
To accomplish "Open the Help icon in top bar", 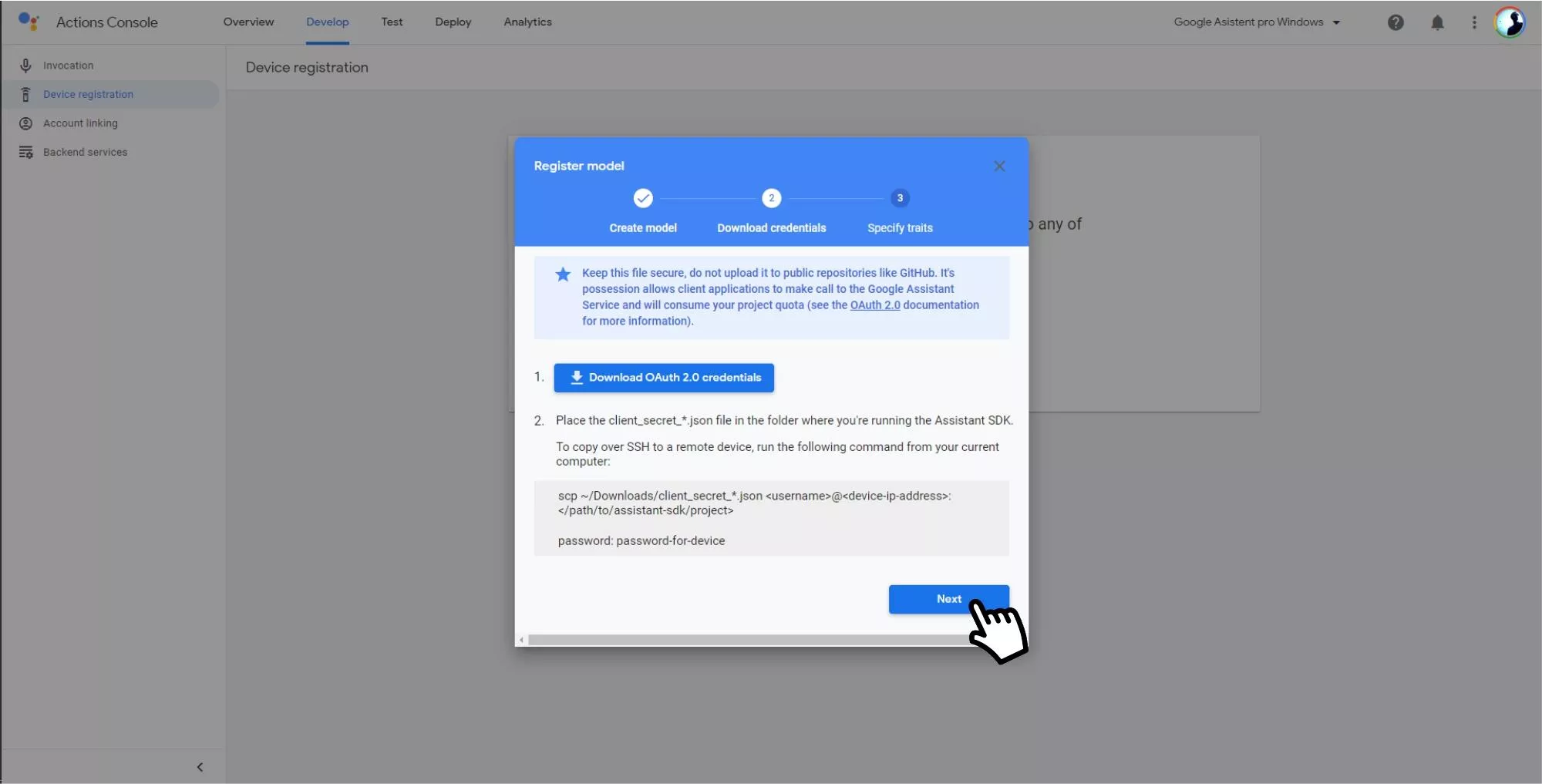I will [1396, 22].
